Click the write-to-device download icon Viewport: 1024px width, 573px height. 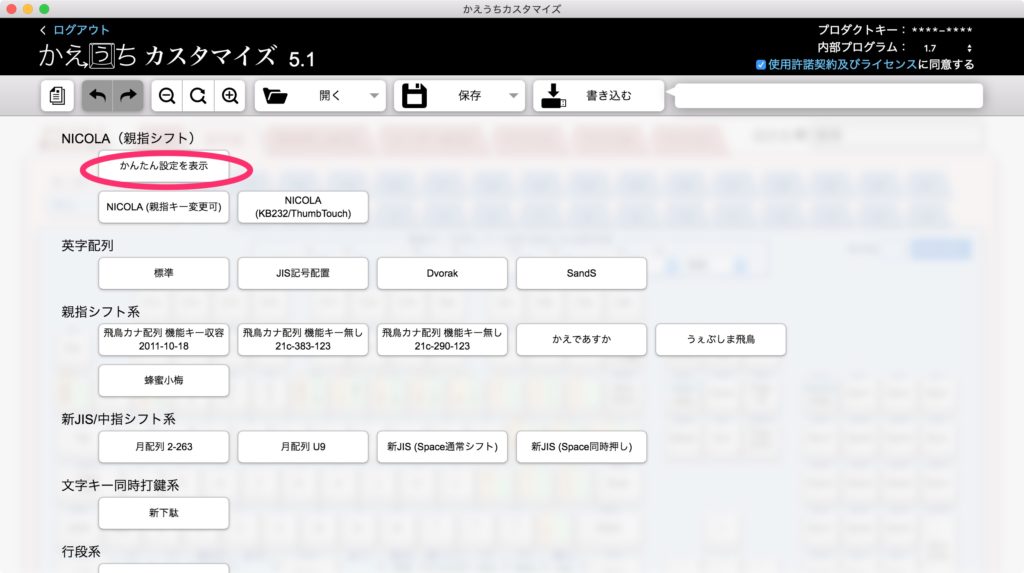click(553, 95)
